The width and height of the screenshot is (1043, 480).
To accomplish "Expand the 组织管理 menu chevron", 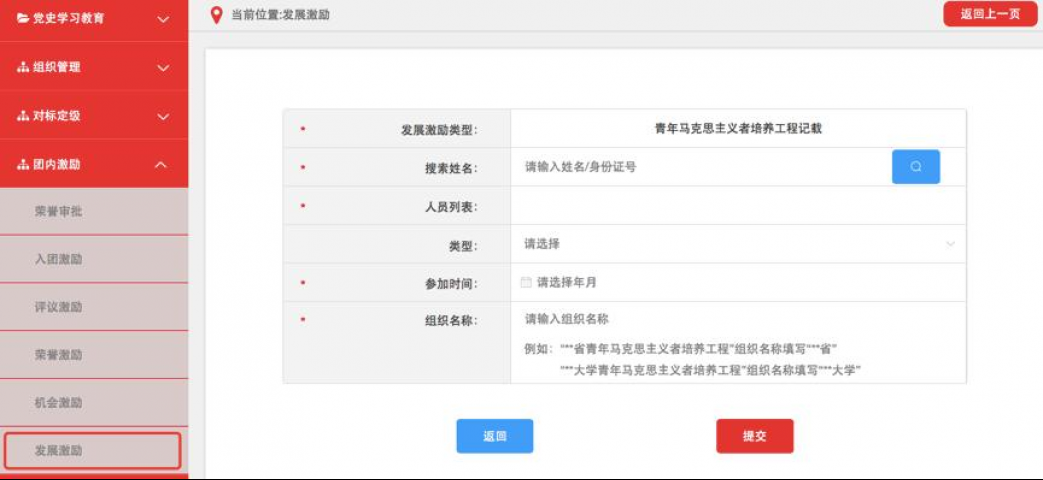I will (163, 68).
